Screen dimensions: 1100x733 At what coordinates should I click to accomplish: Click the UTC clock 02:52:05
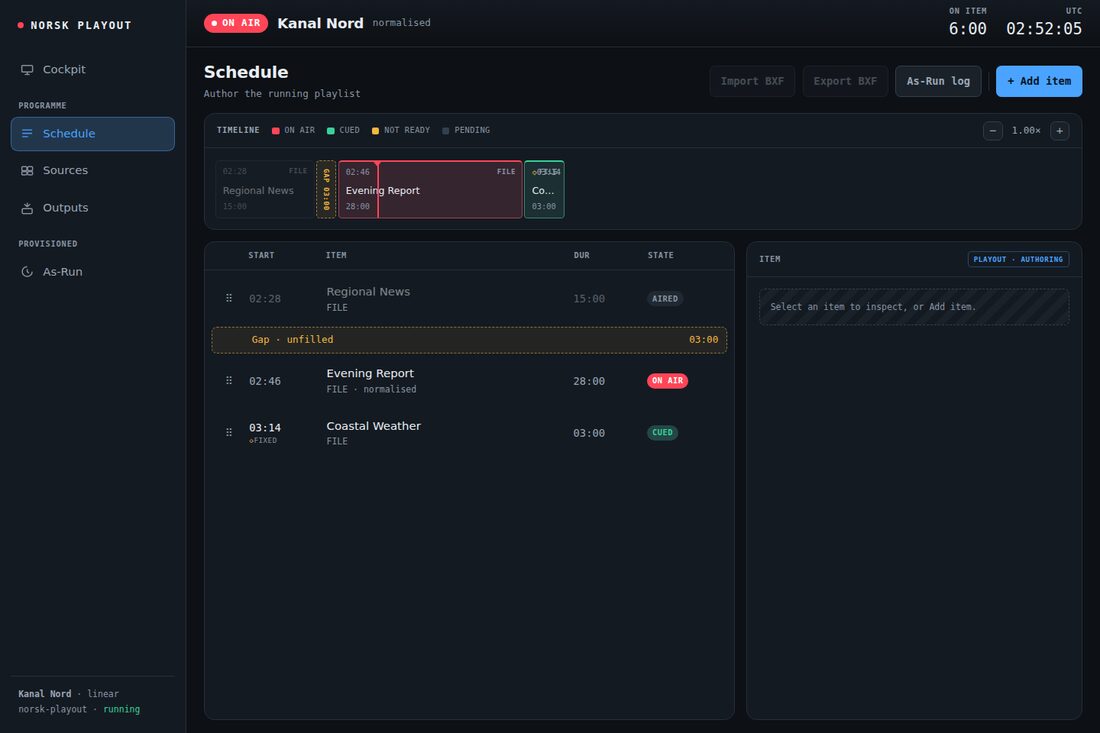(x=1044, y=29)
